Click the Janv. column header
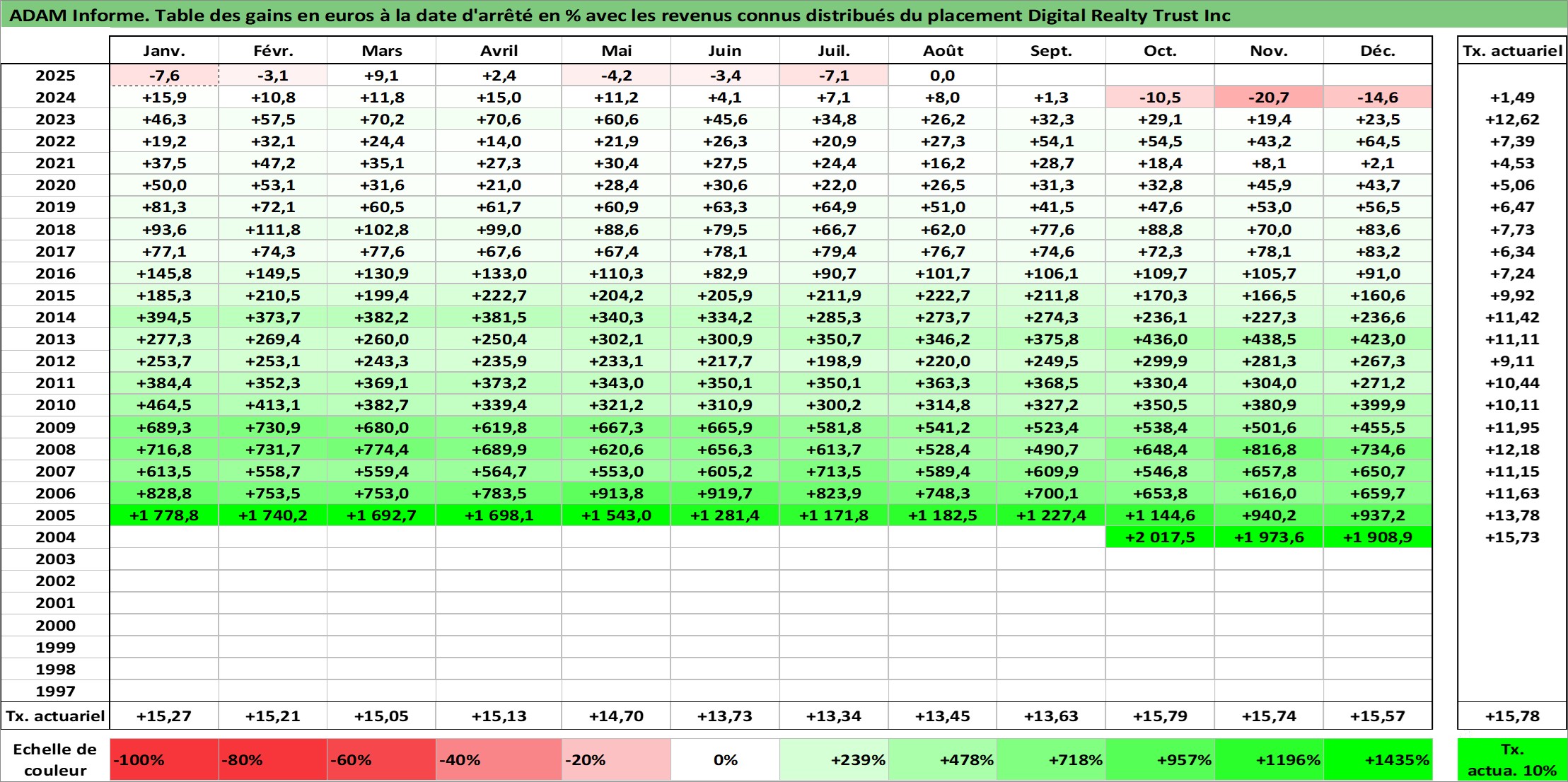 point(164,50)
